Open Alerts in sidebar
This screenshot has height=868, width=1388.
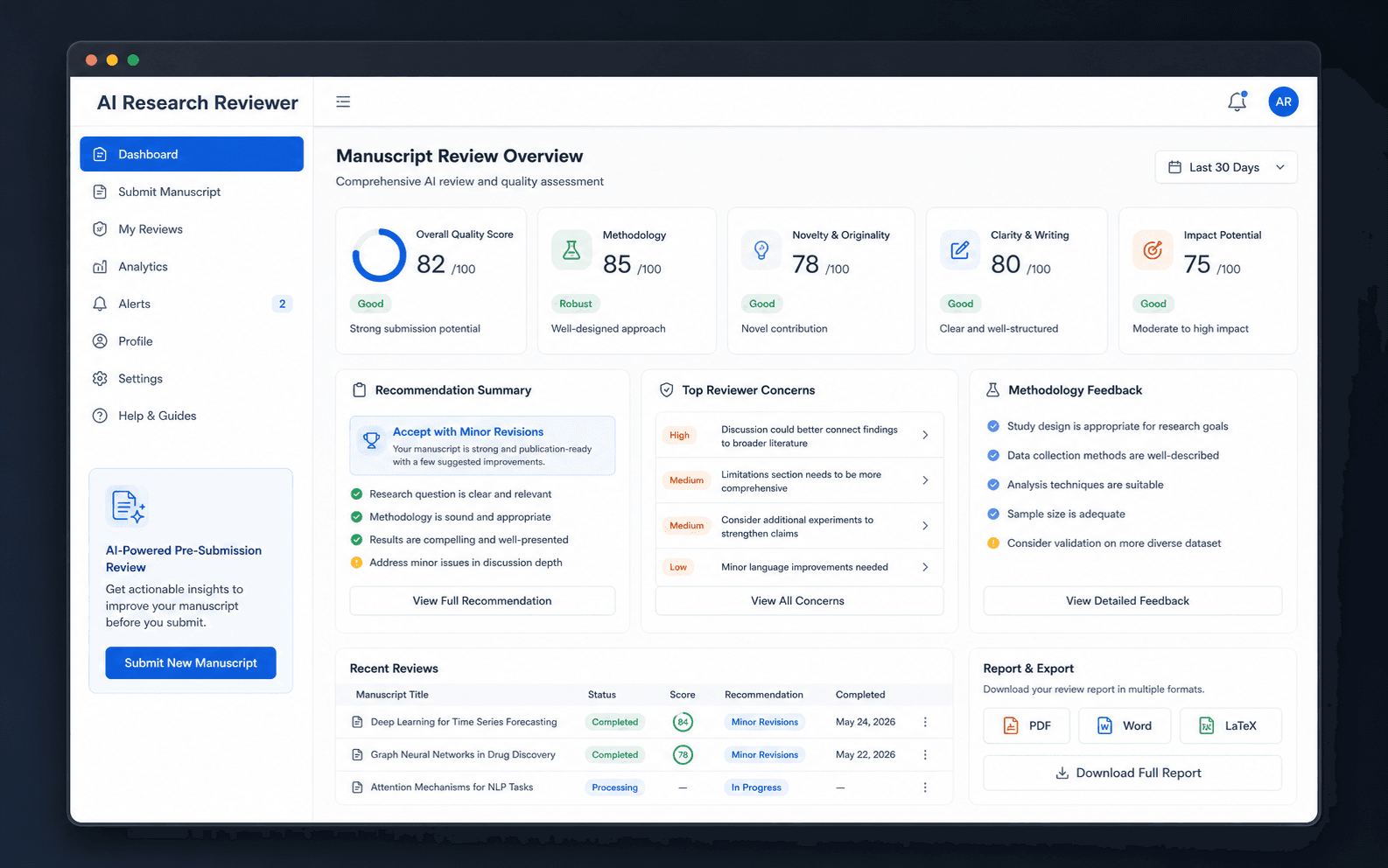[x=192, y=304]
